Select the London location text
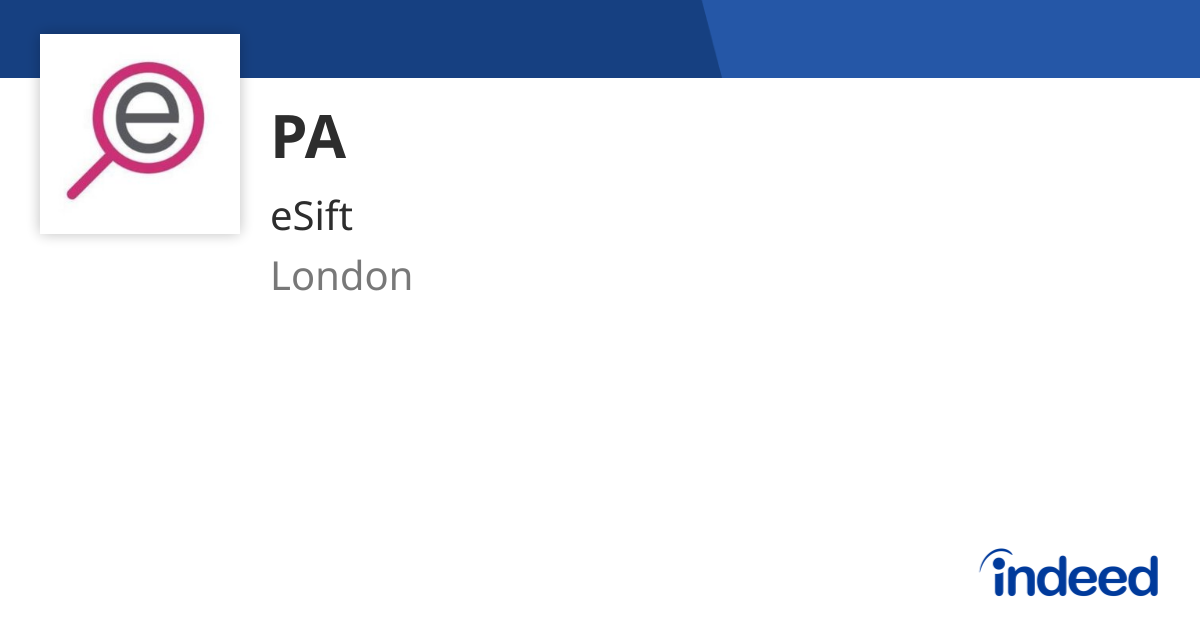The image size is (1200, 630). pos(342,277)
